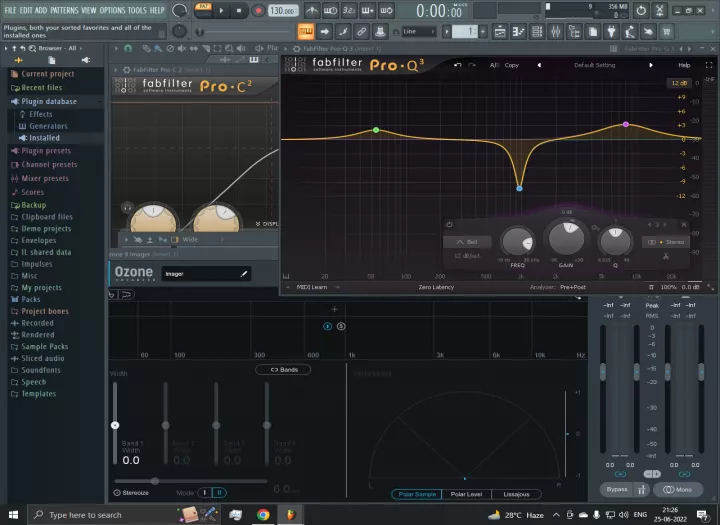Toggle Pro-Q 3 full screen icon
This screenshot has height=525, width=720.
pos(709,65)
